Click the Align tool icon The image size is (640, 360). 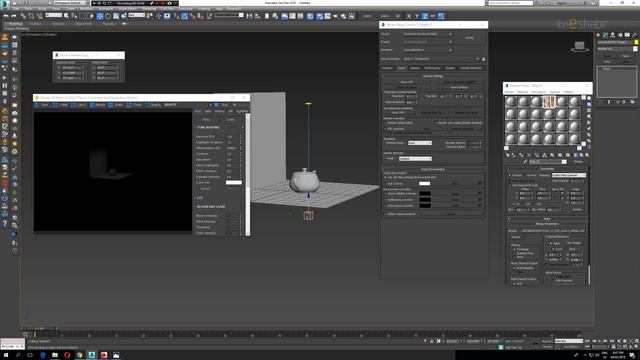click(258, 16)
